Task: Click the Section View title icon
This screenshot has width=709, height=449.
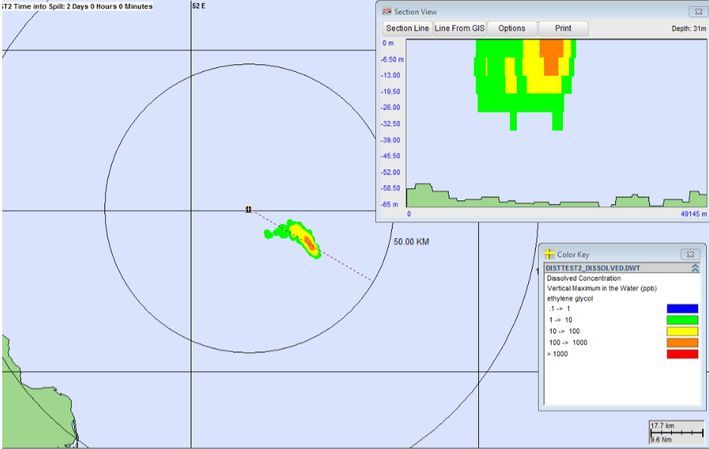Action: point(387,10)
